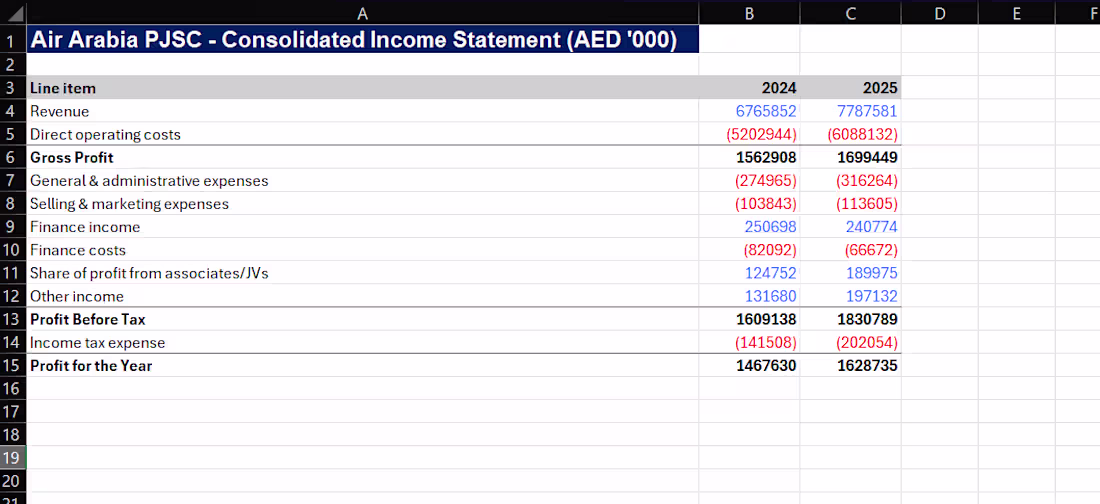
Task: Select 'General & administrative expenses' cell
Action: point(363,180)
